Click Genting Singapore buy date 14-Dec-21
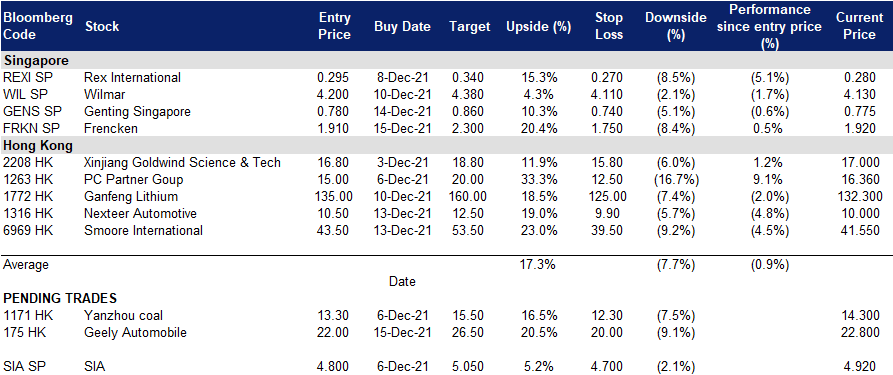Screen dimensions: 893x375 (x=402, y=112)
